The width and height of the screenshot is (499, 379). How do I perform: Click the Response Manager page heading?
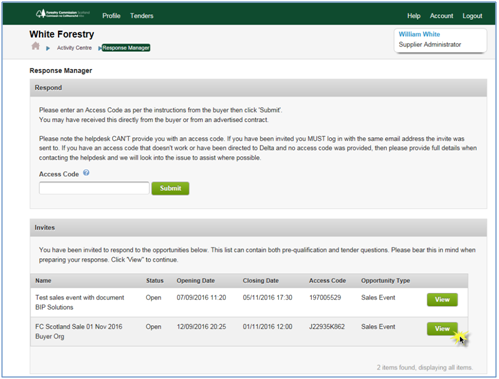tap(61, 71)
